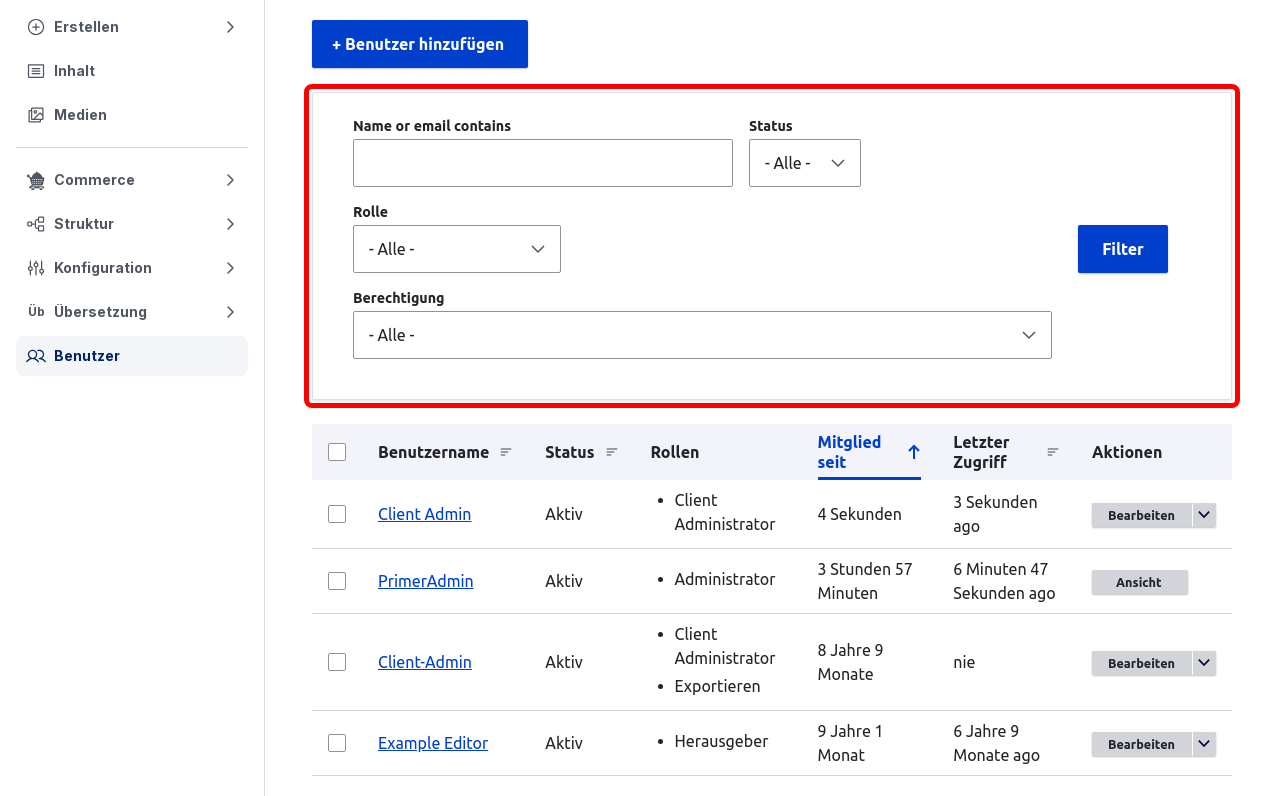
Task: Click the "4 Sekunden" member-since value
Action: tap(860, 514)
